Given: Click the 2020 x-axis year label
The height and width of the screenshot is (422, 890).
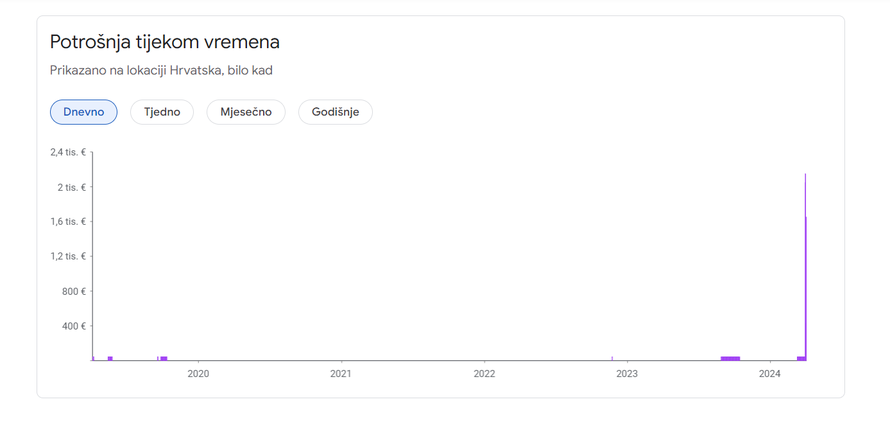Looking at the screenshot, I should point(199,374).
